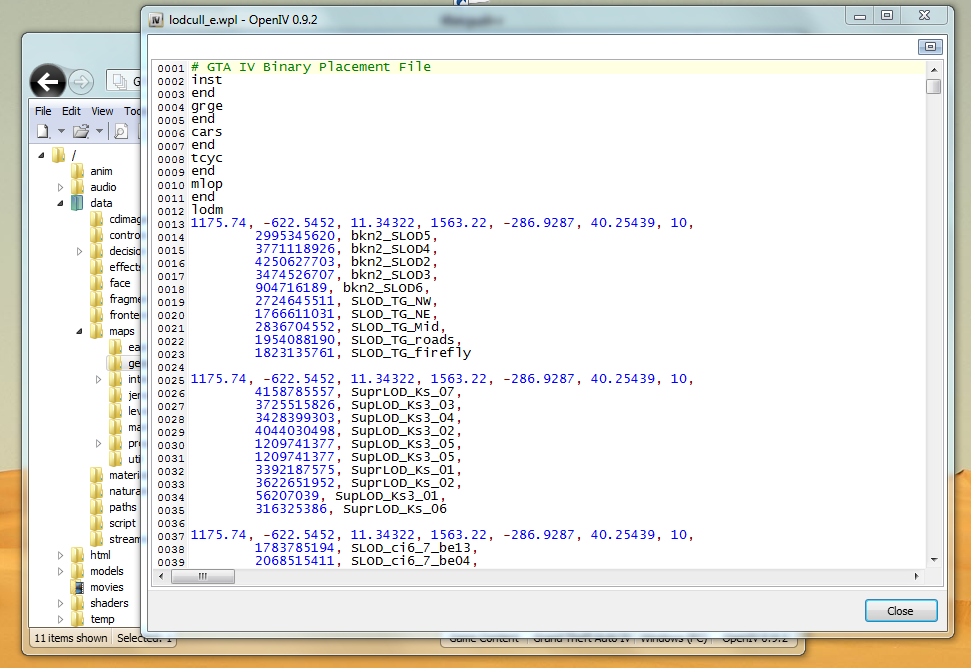Click the Back navigation arrow
The image size is (971, 668).
click(48, 83)
